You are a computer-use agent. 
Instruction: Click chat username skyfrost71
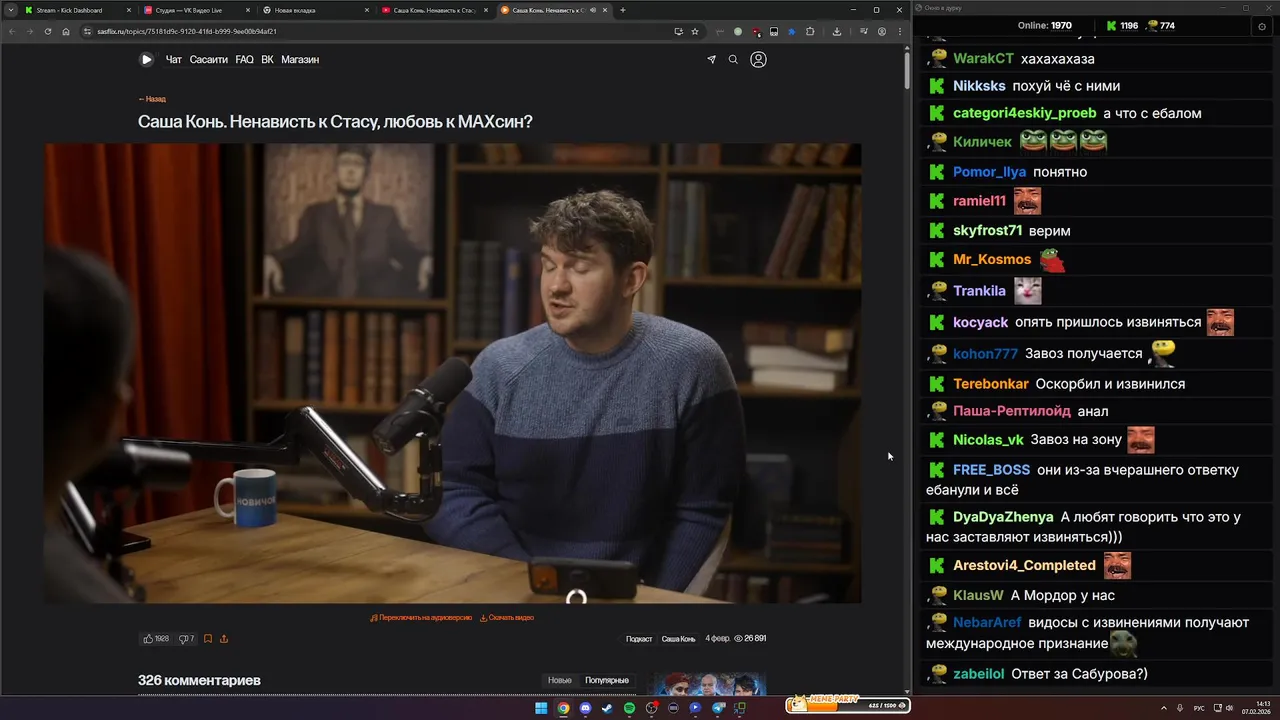pyautogui.click(x=987, y=231)
